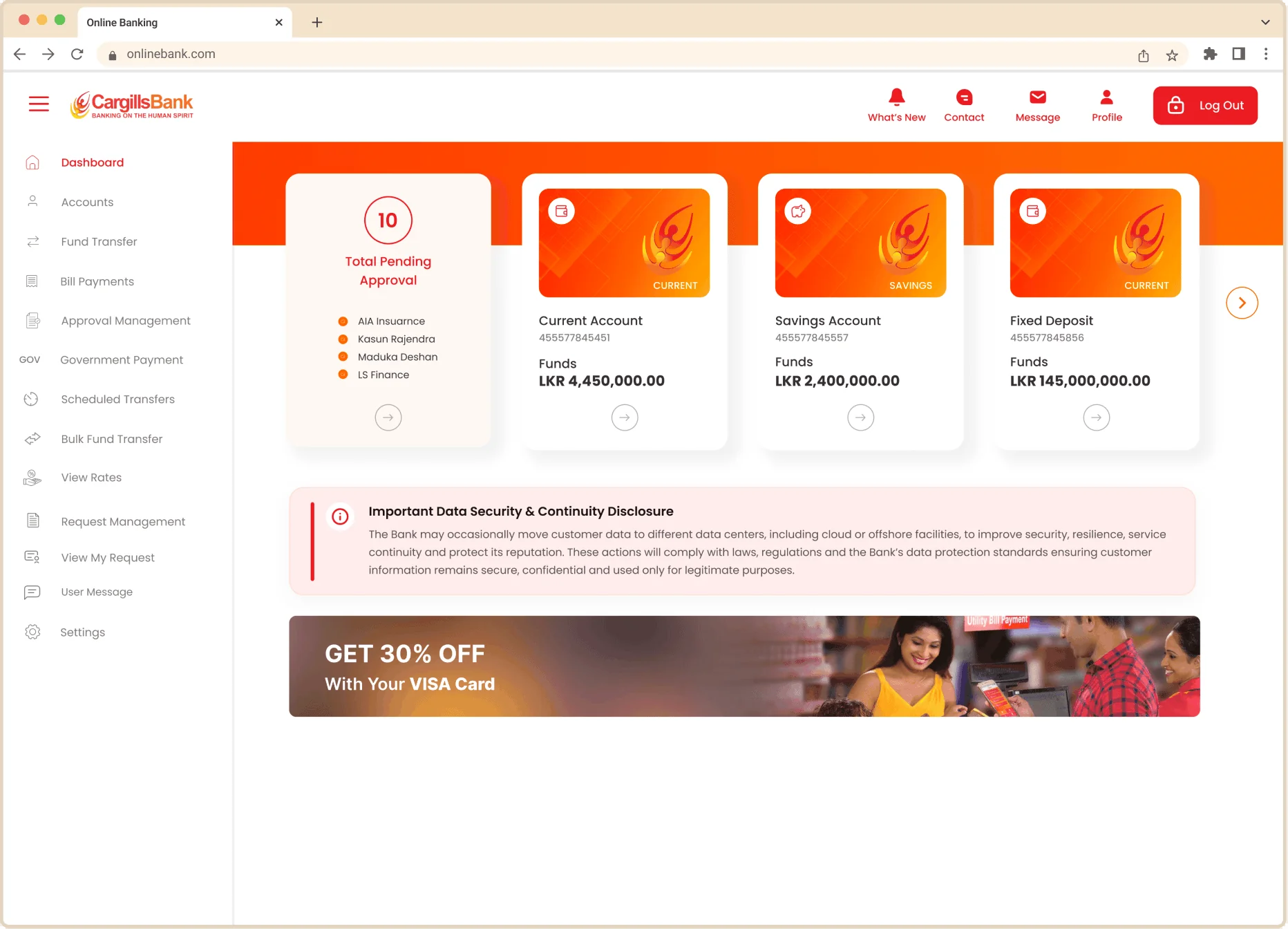Screen dimensions: 1288x929
Task: Open Fixed Deposit details arrow
Action: pos(1096,417)
